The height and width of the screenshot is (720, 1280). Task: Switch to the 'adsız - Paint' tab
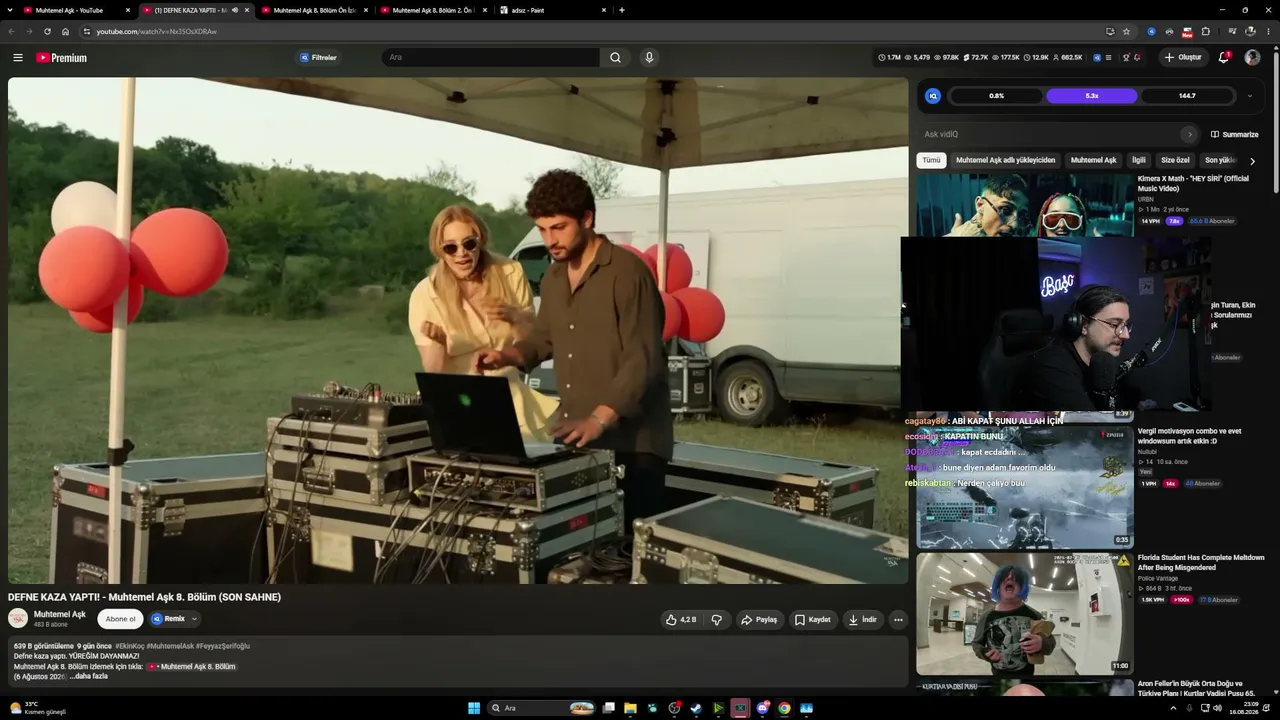pyautogui.click(x=555, y=10)
